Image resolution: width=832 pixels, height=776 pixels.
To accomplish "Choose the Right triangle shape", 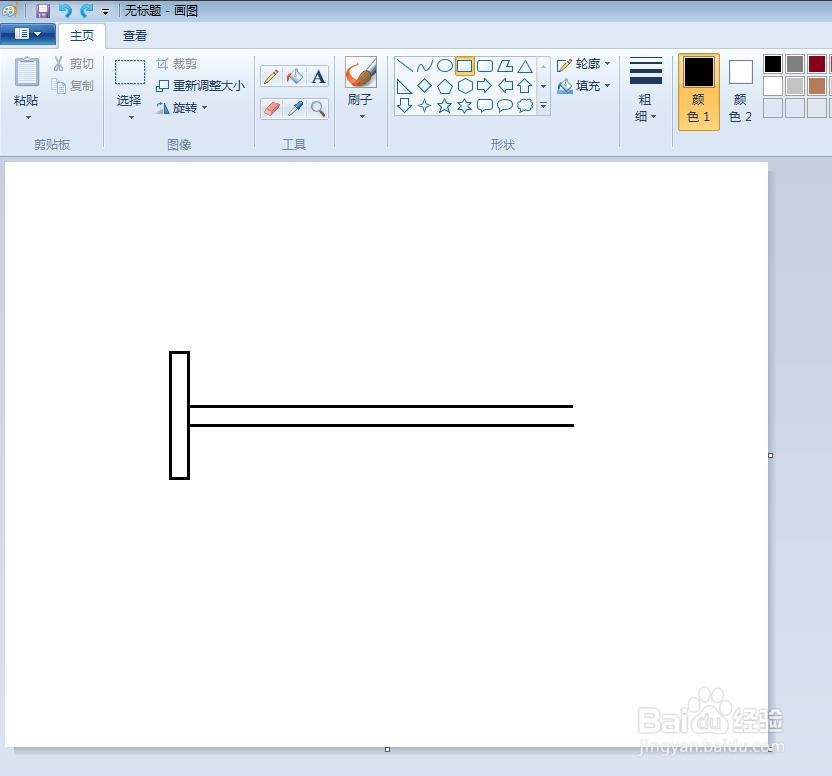I will pos(404,86).
